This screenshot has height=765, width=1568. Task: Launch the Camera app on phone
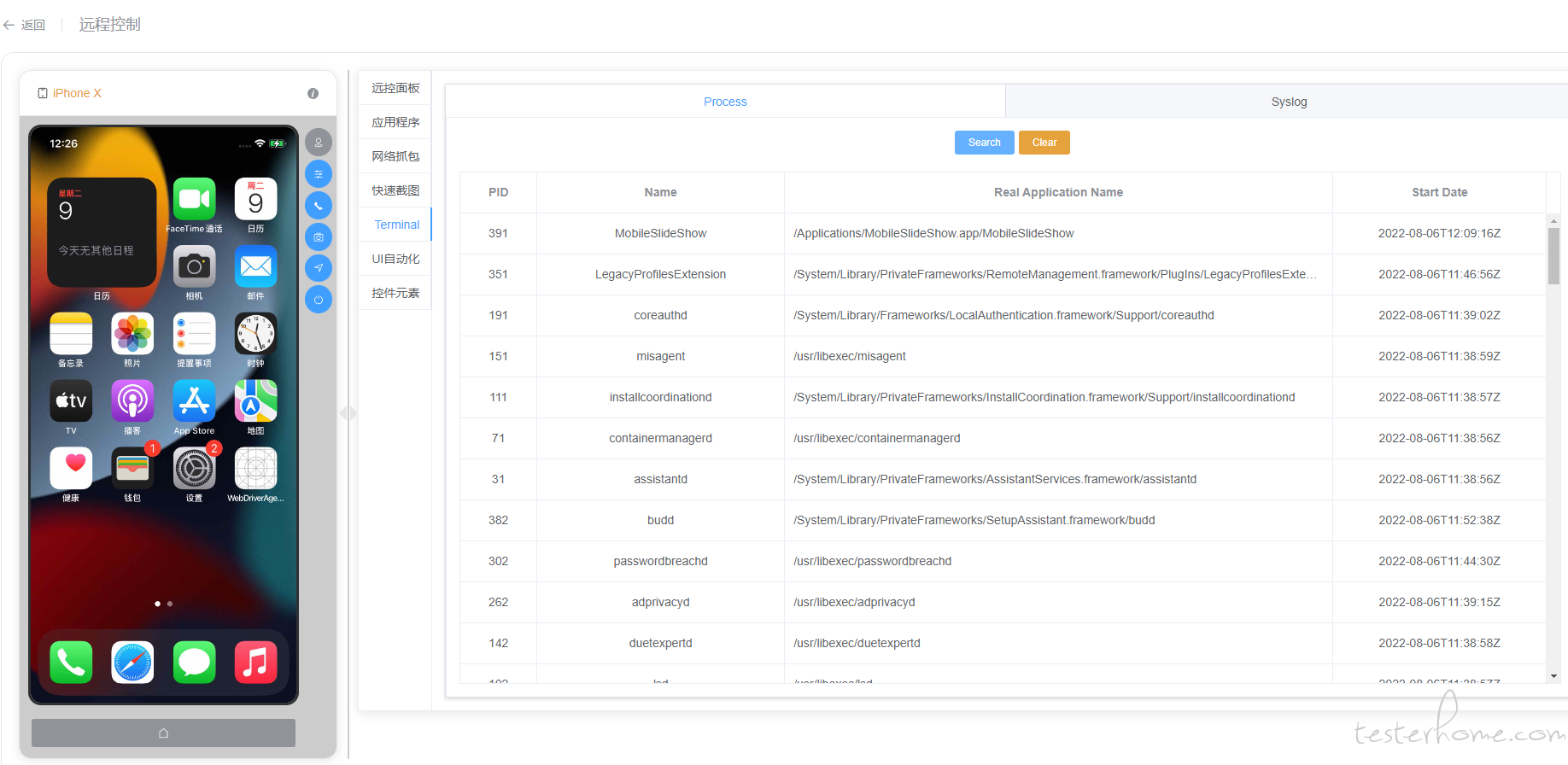coord(194,266)
